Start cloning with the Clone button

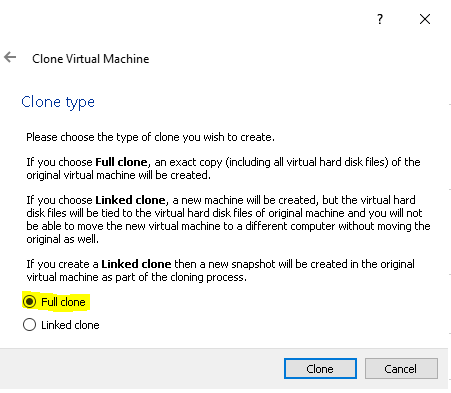coord(320,369)
